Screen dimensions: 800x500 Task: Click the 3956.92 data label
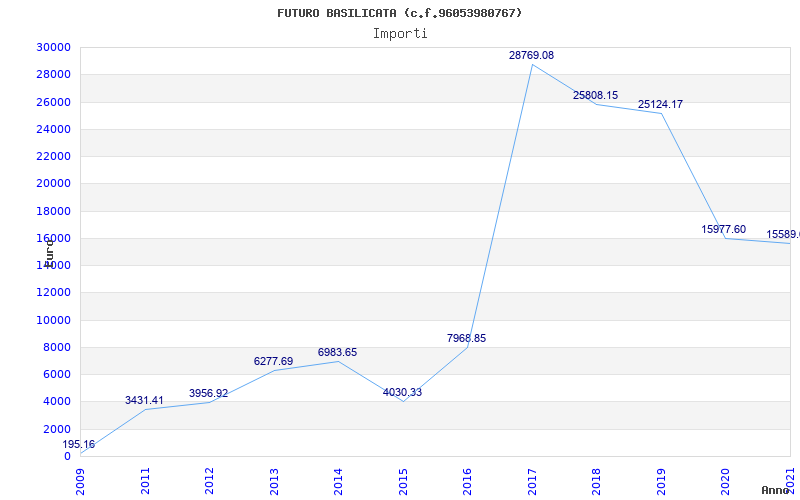pos(208,393)
